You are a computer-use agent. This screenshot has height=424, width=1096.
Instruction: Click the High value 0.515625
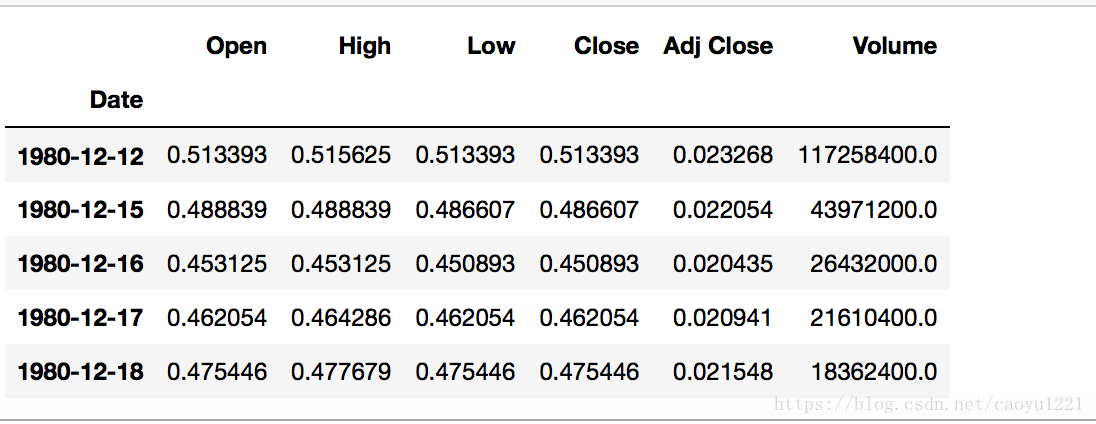pos(341,155)
